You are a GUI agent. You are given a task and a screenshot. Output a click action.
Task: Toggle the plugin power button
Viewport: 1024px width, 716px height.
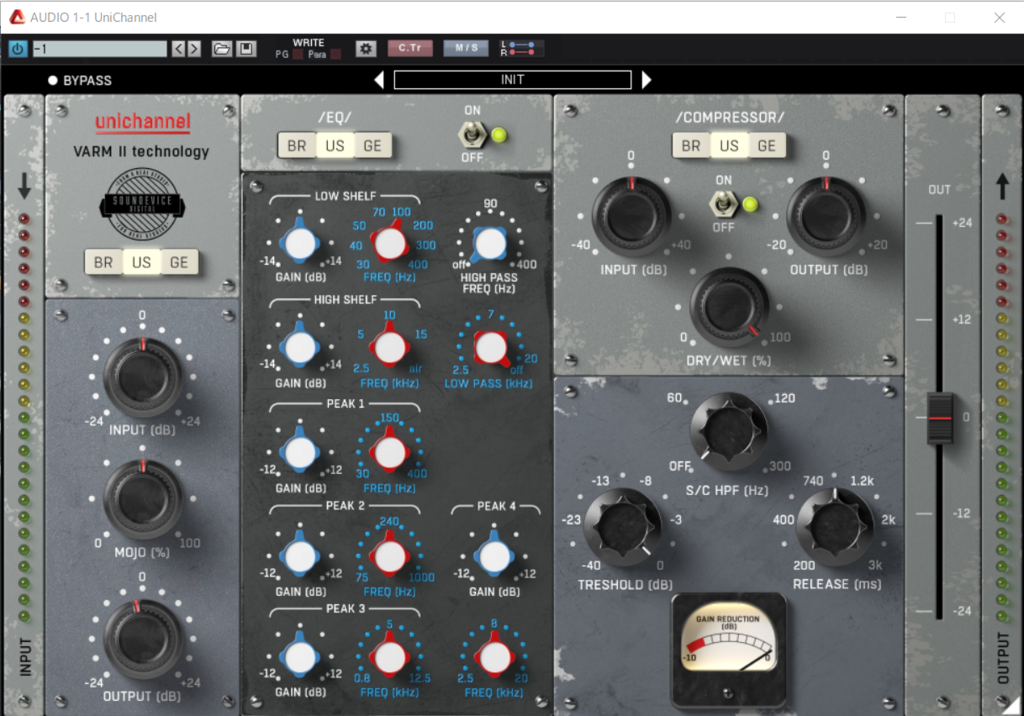click(x=18, y=49)
